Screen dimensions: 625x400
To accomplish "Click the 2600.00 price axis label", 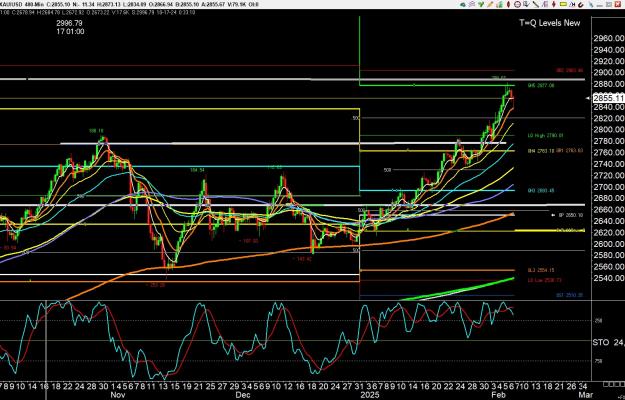I will tap(609, 243).
